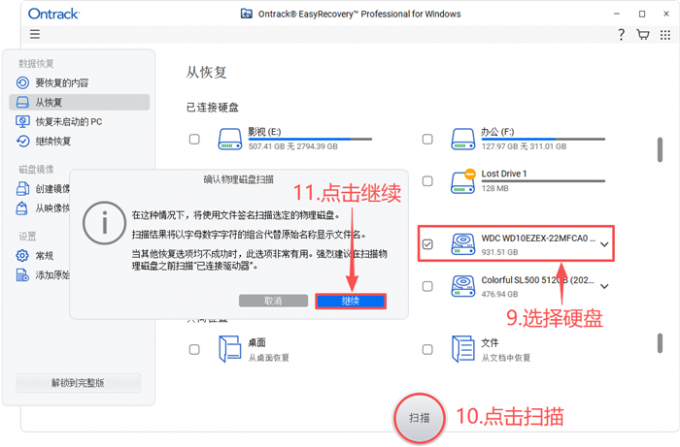Viewport: 680px width, 447px height.
Task: Click the EasyRecovery title bar app icon
Action: [x=246, y=14]
